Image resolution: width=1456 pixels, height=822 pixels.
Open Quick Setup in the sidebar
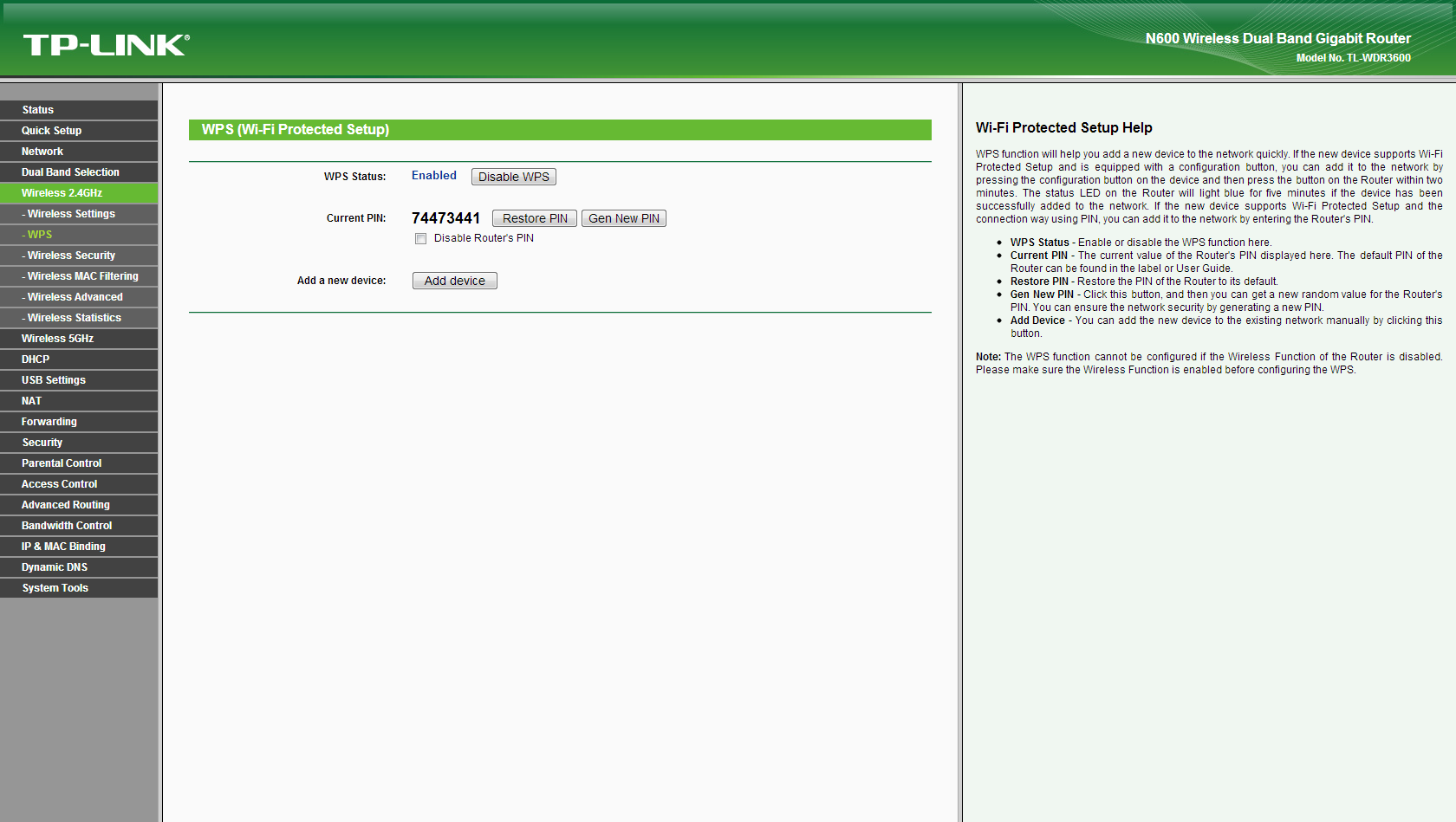(x=79, y=131)
